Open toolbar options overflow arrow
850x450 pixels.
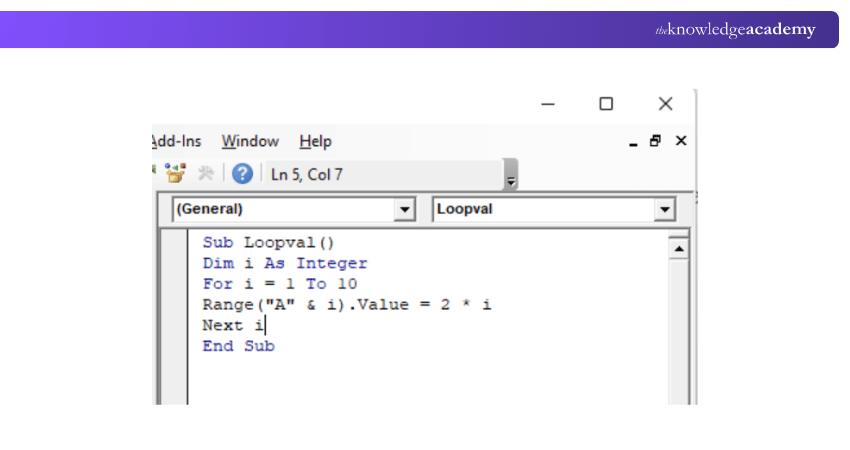click(x=510, y=175)
